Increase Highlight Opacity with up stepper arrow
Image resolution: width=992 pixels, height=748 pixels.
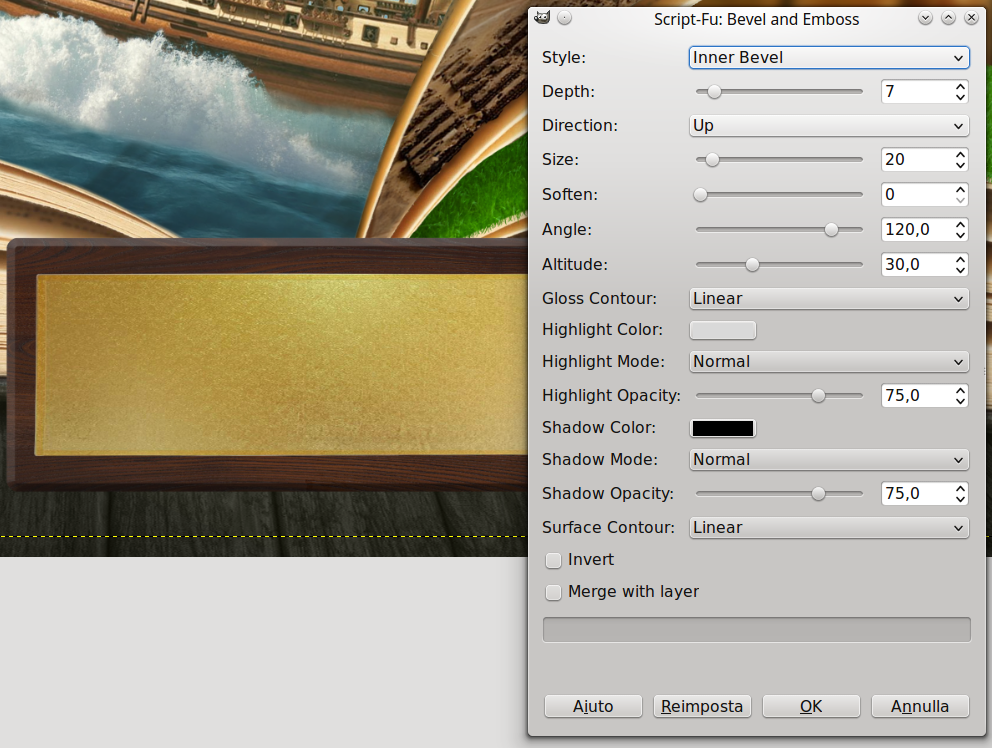click(960, 390)
